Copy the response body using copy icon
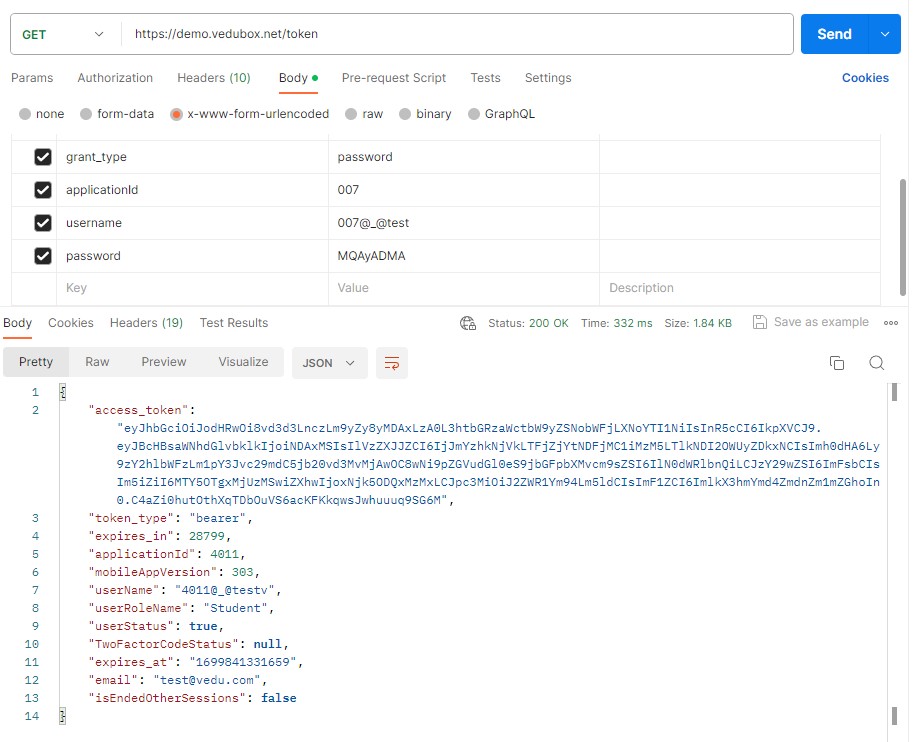This screenshot has width=921, height=742. (837, 363)
